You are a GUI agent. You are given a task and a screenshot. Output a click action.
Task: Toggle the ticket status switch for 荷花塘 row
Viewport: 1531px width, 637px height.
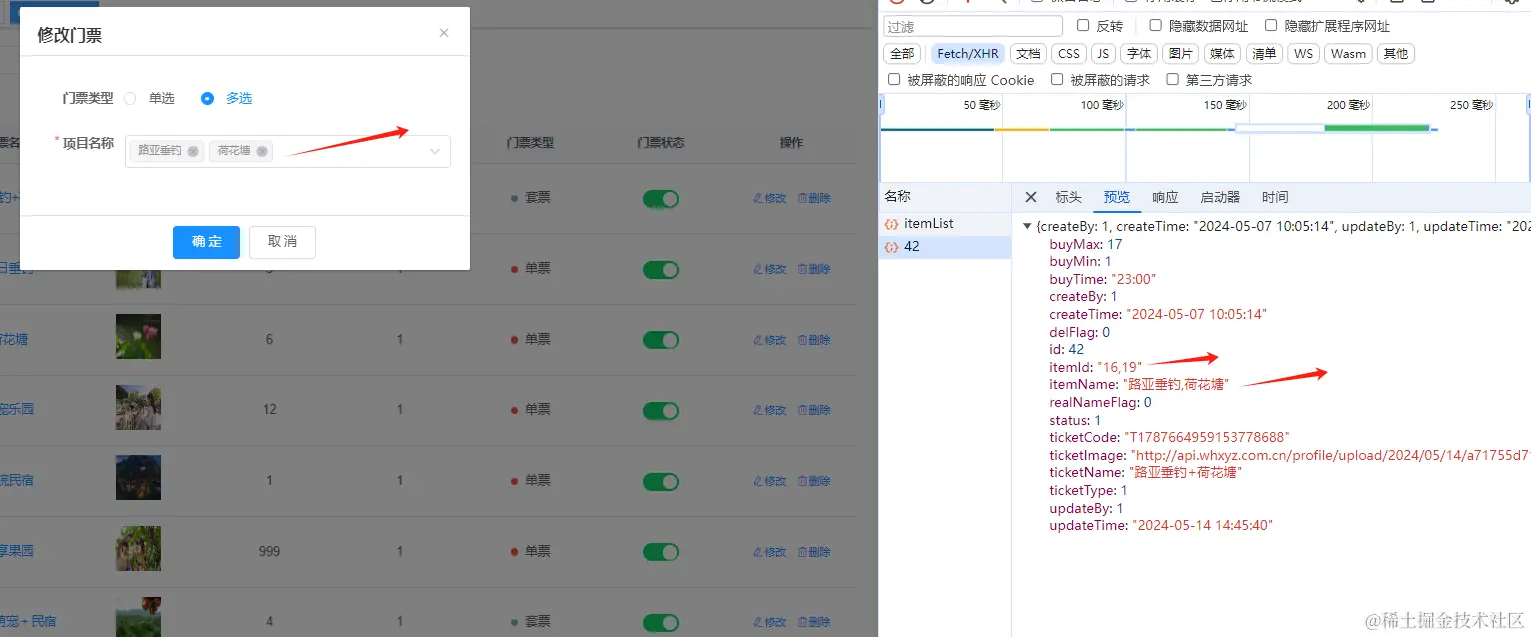[660, 338]
